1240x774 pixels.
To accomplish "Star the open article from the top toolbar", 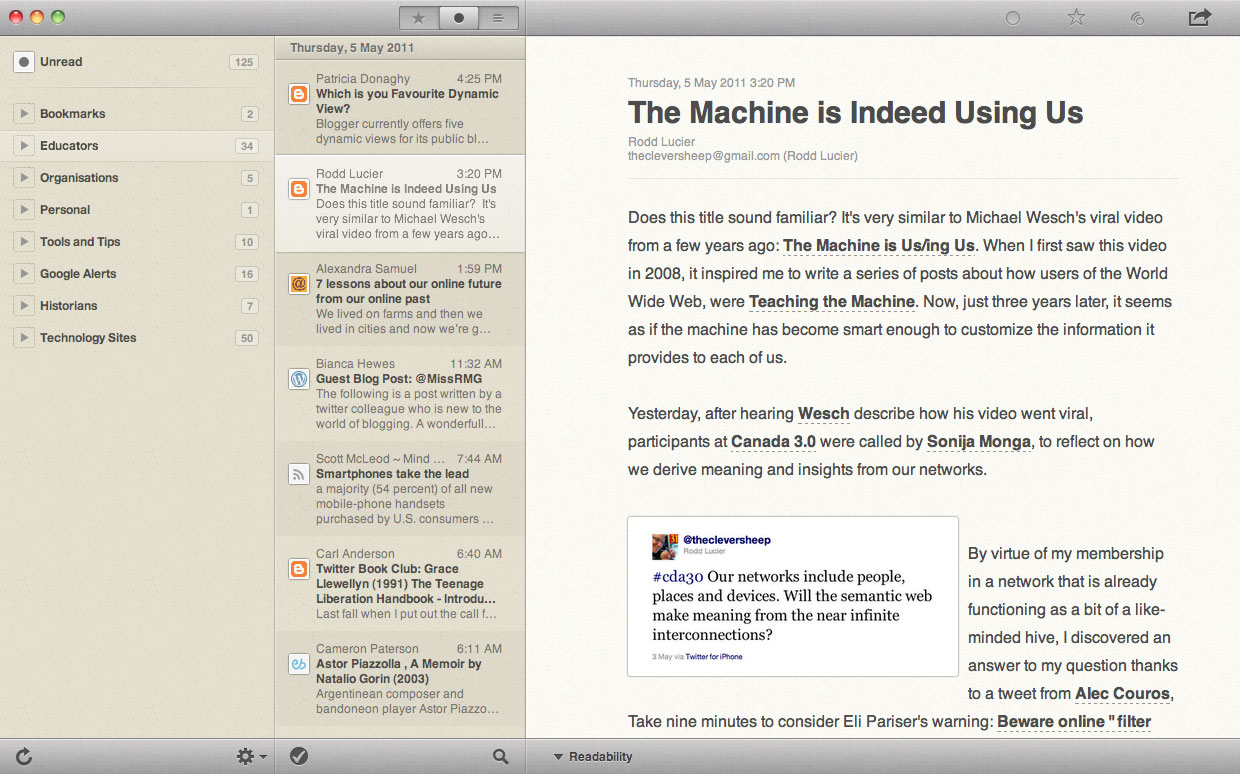I will point(1076,17).
